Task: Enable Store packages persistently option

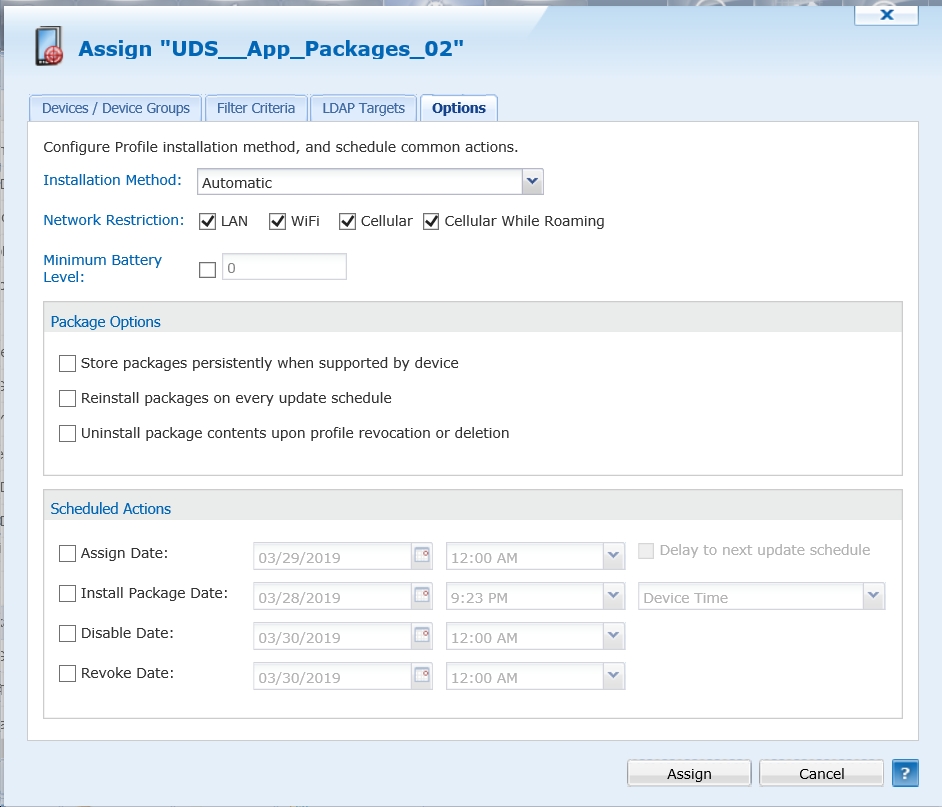Action: pos(68,363)
